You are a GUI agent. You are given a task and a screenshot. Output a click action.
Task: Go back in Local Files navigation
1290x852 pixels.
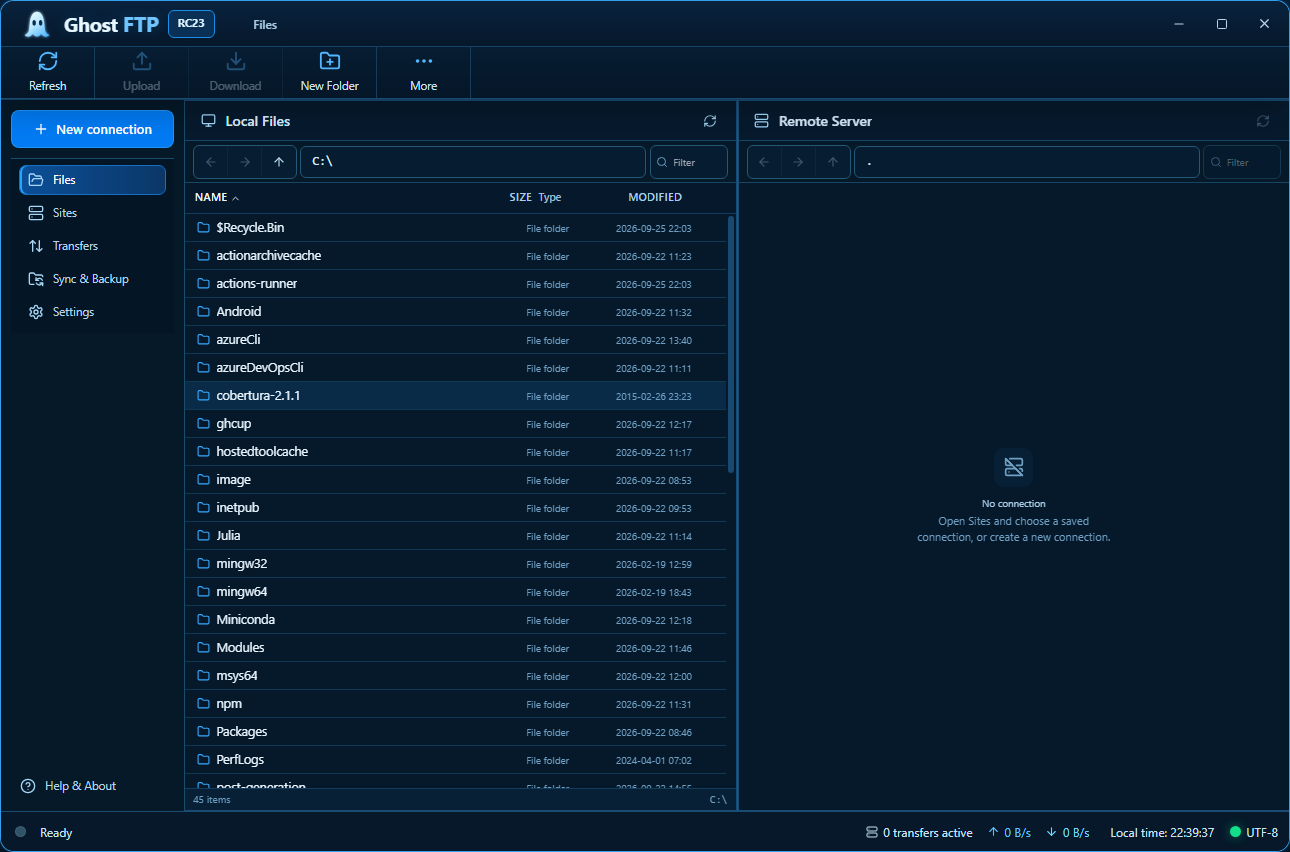coord(210,162)
